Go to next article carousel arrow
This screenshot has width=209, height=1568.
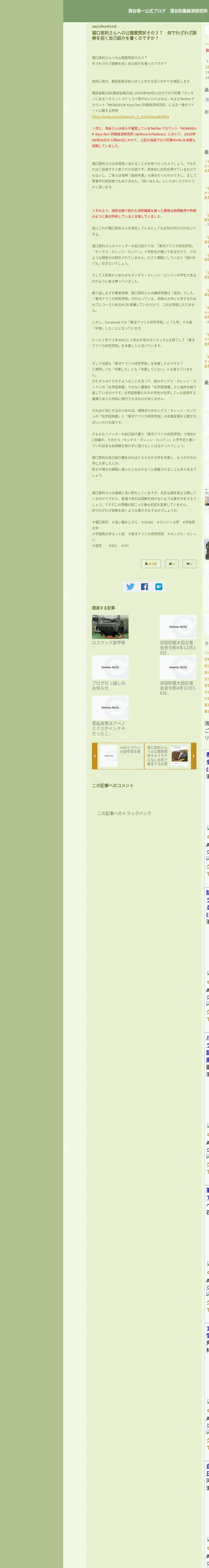[x=194, y=756]
